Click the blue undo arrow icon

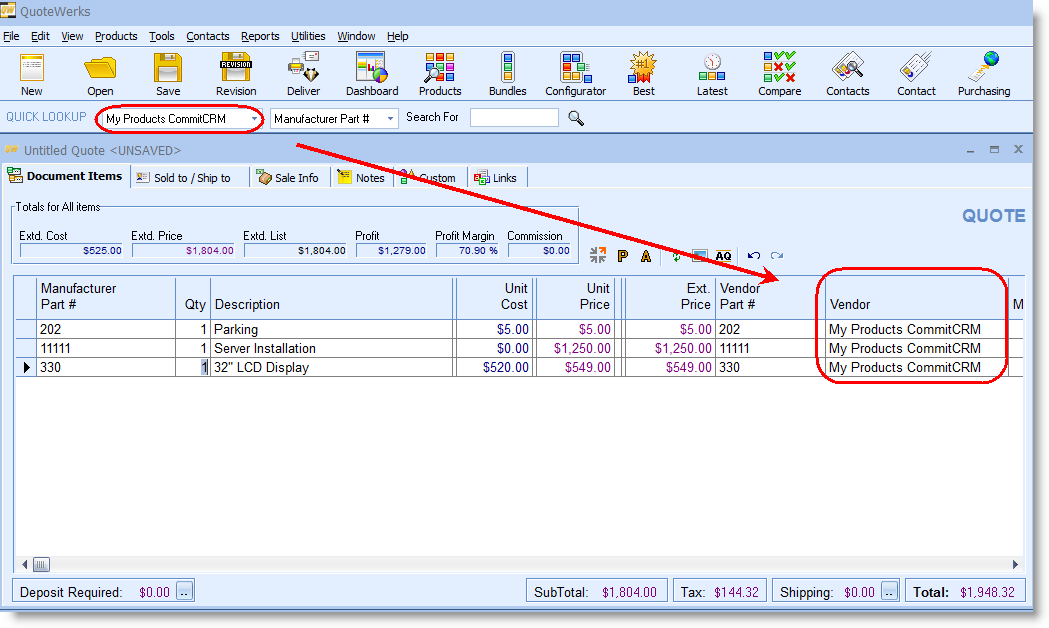pyautogui.click(x=754, y=256)
